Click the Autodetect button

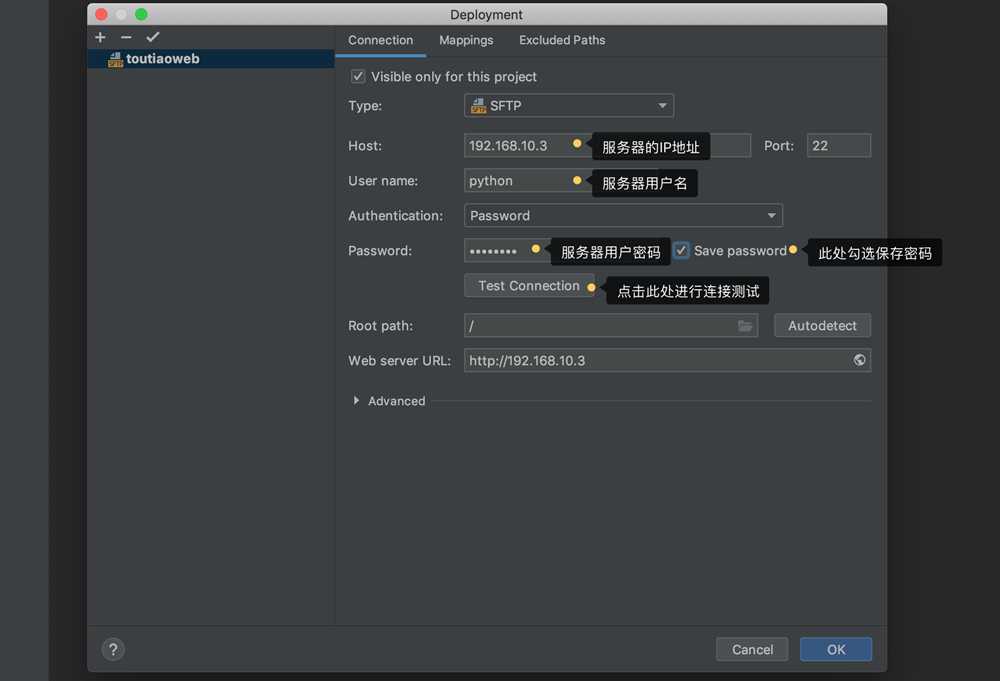click(822, 326)
